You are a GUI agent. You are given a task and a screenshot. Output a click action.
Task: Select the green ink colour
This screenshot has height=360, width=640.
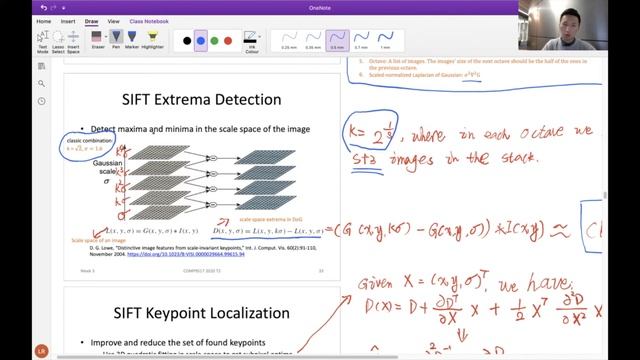(x=214, y=40)
